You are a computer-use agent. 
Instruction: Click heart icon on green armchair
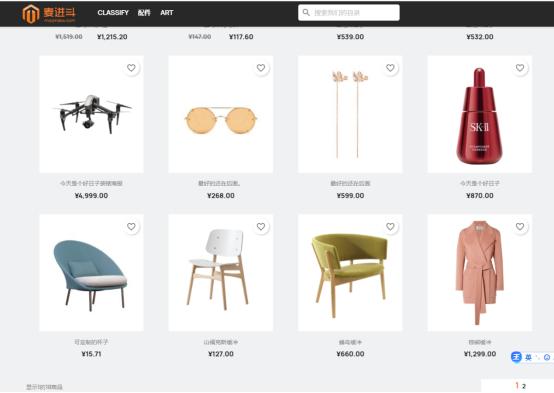390,226
